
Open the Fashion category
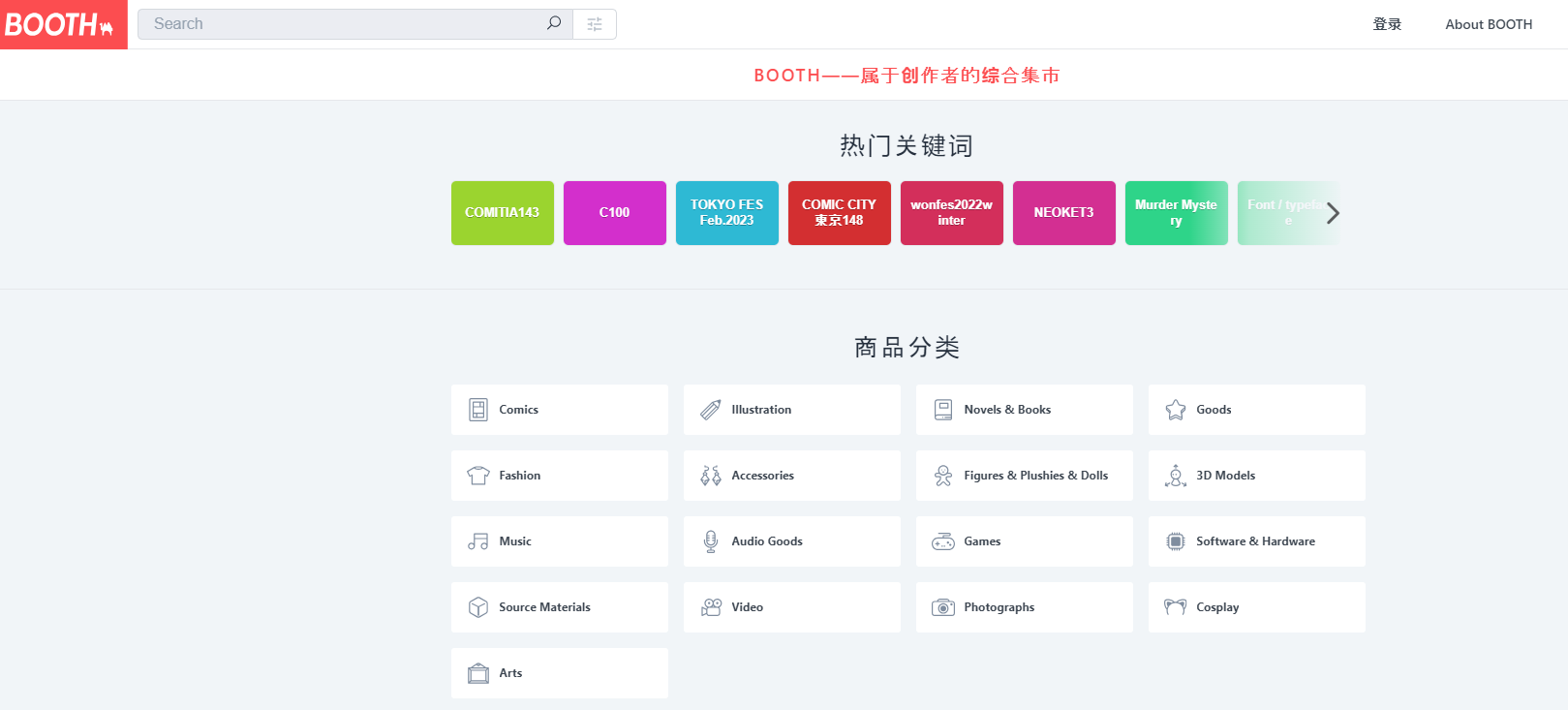[x=560, y=476]
